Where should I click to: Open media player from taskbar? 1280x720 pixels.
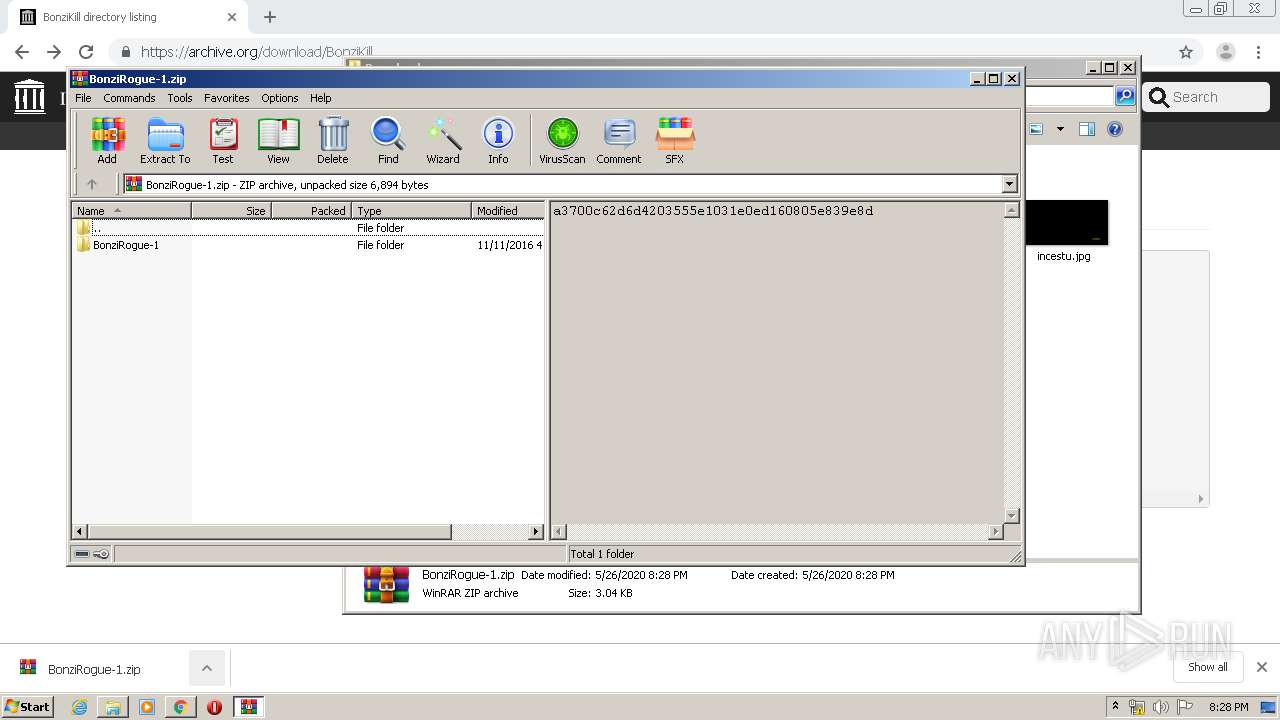pos(147,707)
